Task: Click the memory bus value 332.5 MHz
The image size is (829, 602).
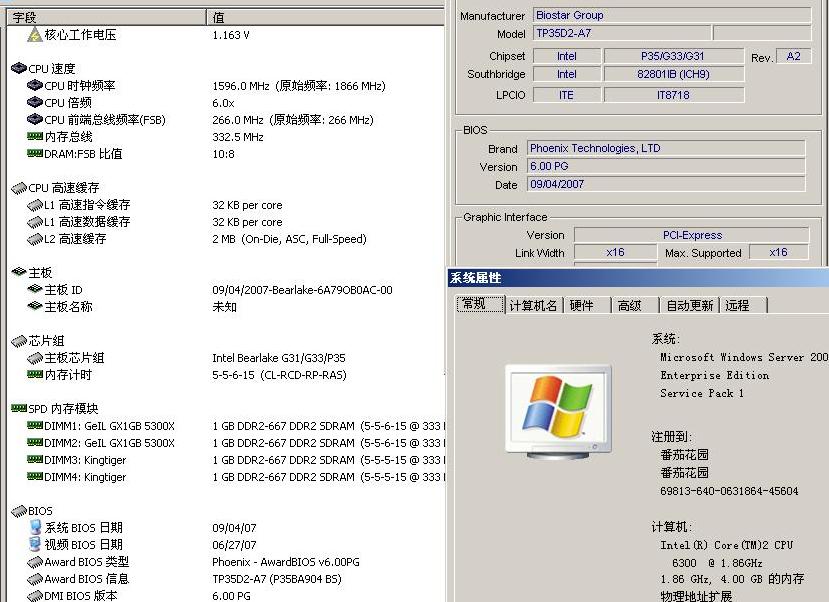Action: [238, 137]
